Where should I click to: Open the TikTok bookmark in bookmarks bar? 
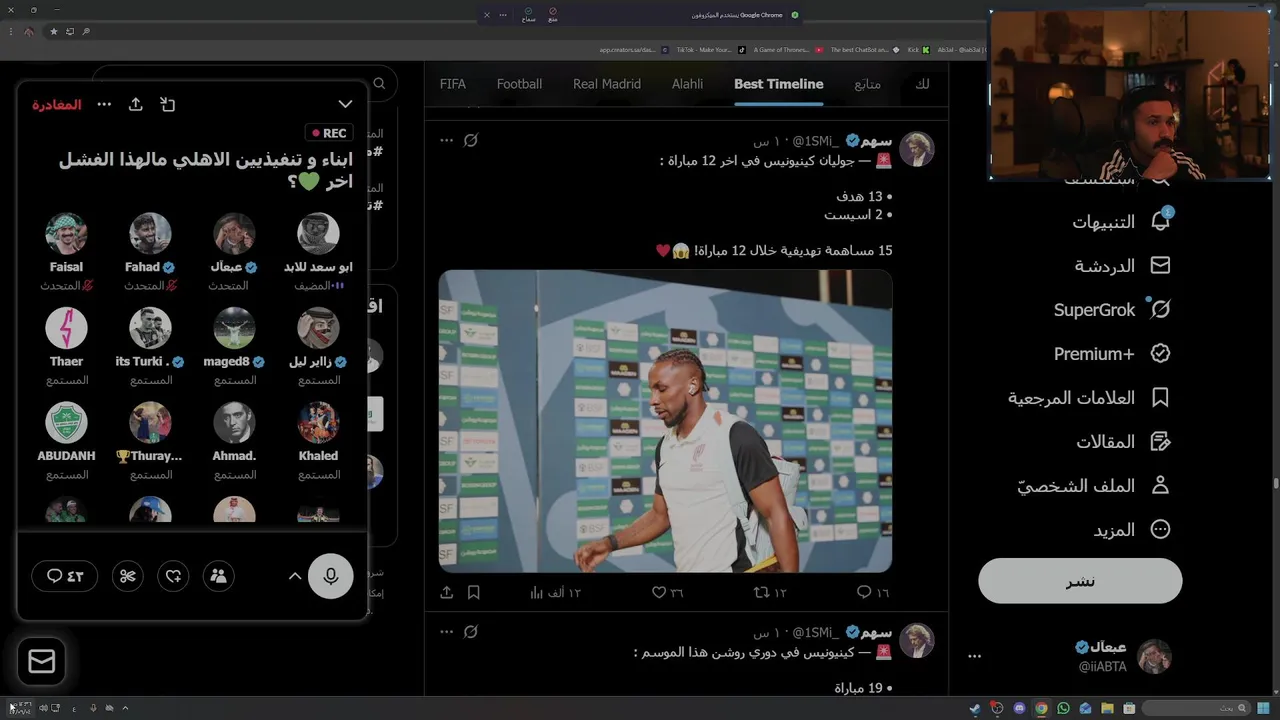710,49
